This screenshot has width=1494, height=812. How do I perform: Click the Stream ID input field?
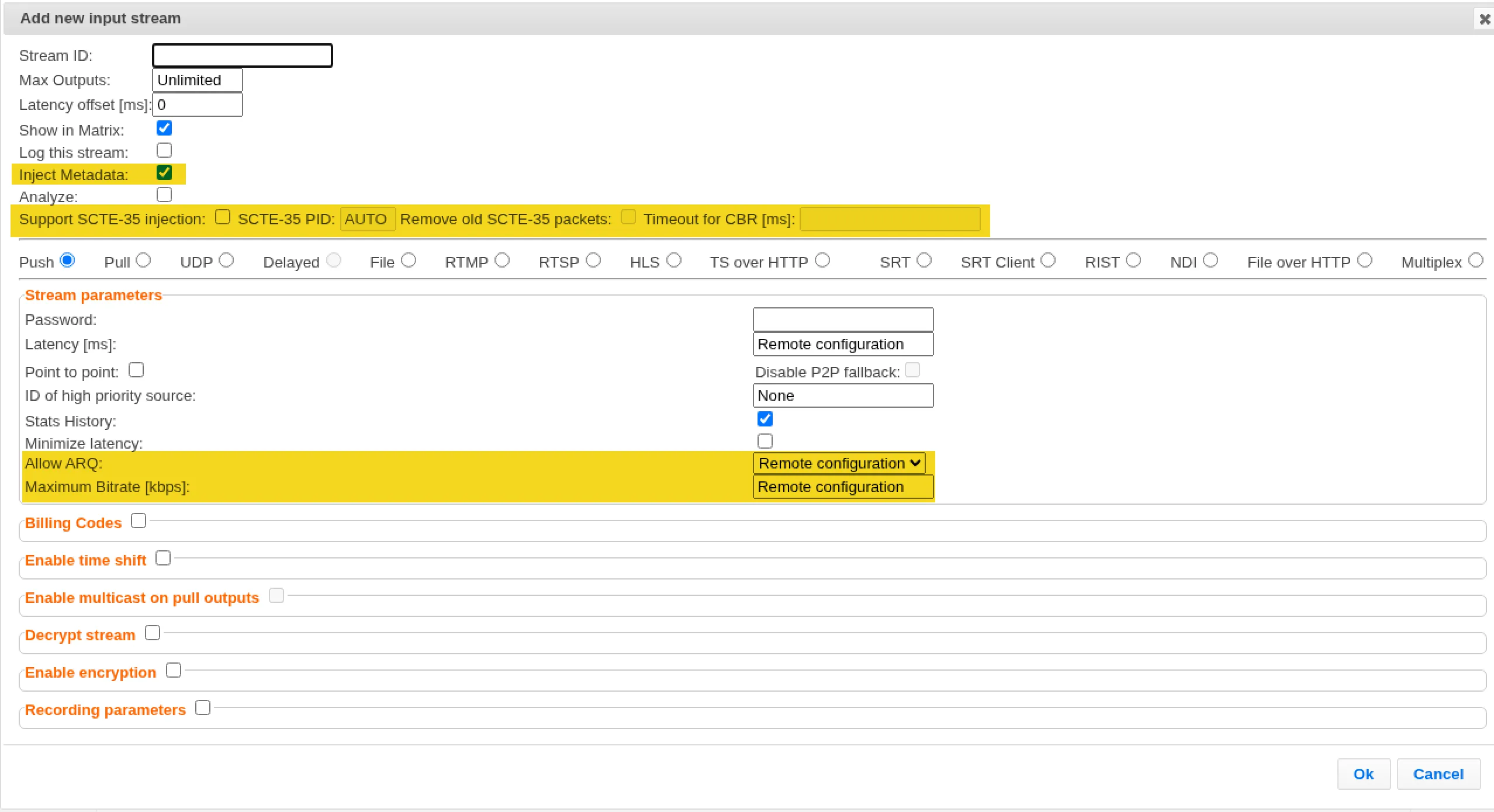click(243, 55)
